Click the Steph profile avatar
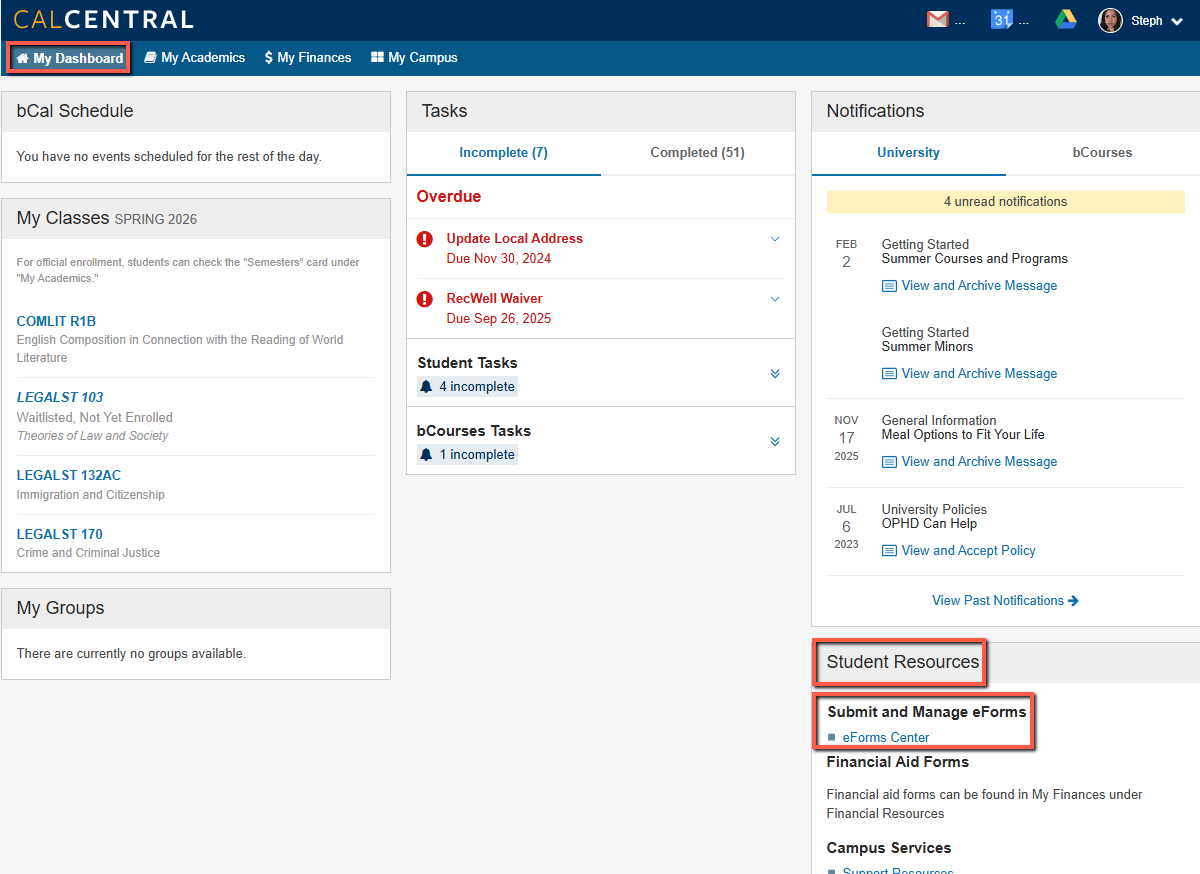Viewport: 1200px width, 874px height. pyautogui.click(x=1110, y=20)
